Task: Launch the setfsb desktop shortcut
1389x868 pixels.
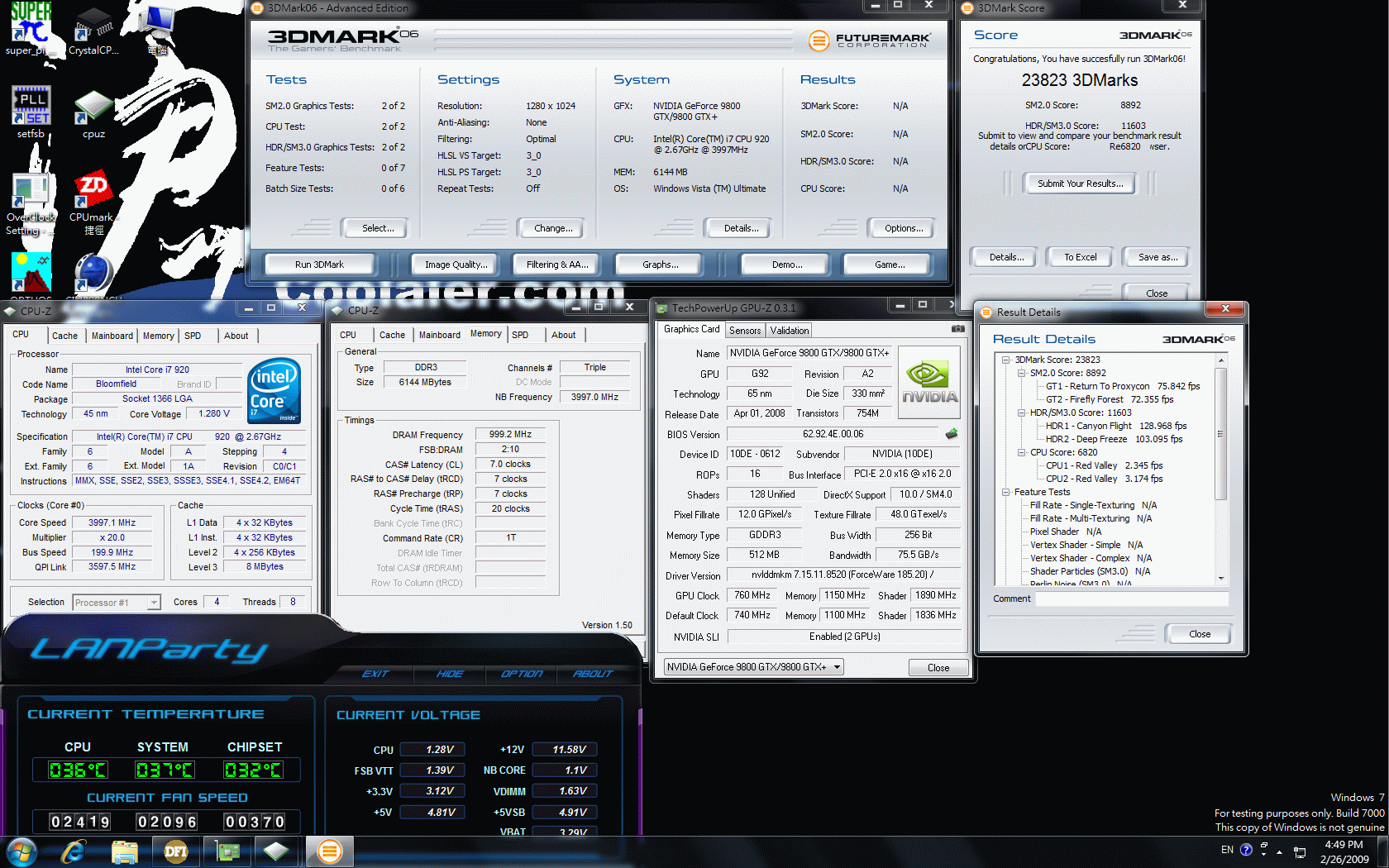Action: [x=31, y=112]
